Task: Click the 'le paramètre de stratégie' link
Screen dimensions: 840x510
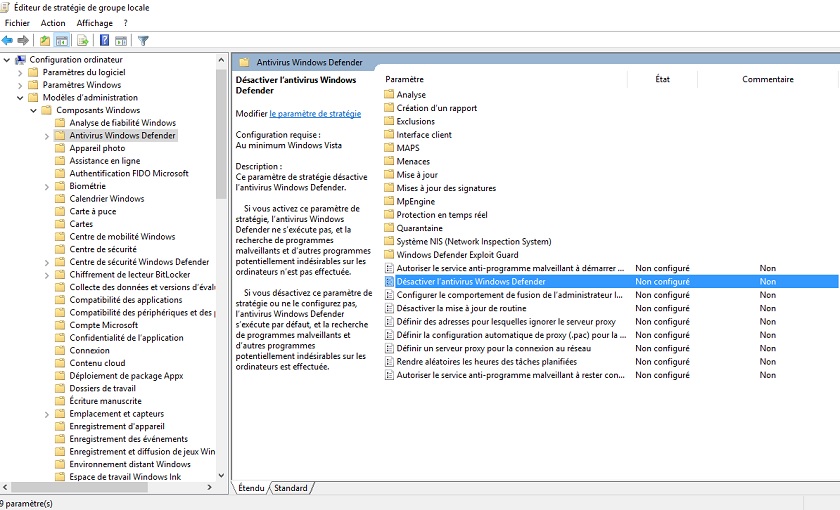Action: 315,114
